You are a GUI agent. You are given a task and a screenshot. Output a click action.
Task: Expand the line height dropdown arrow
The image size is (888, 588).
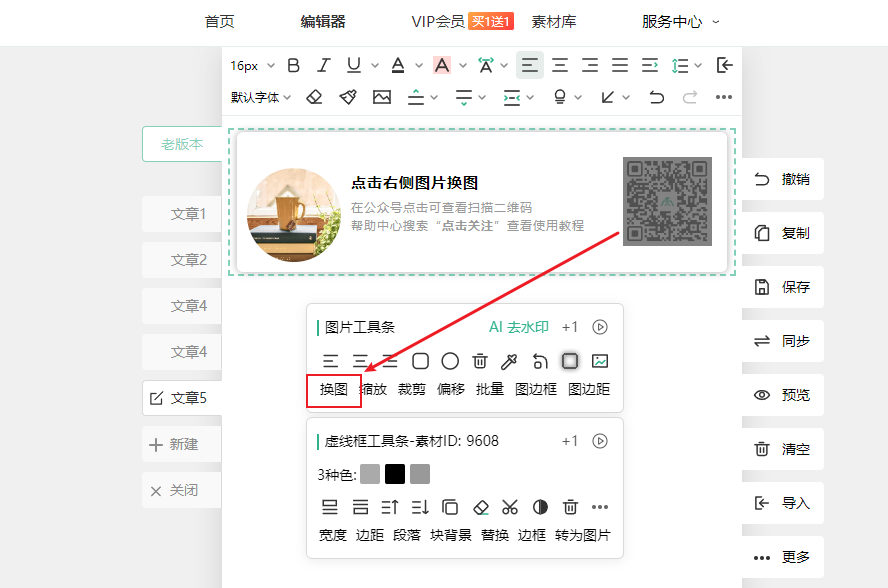698,66
